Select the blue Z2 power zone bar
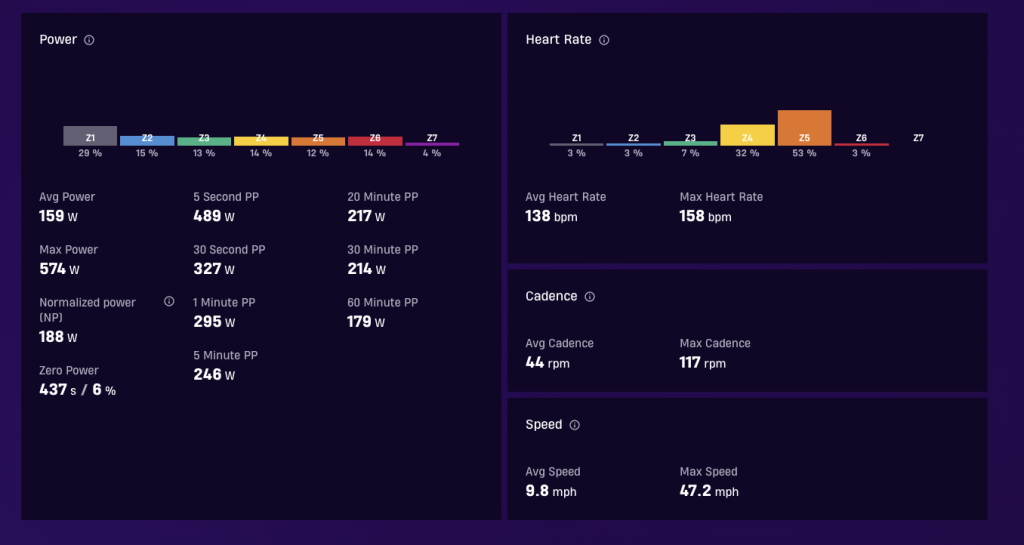Screen dimensions: 1024x545 pyautogui.click(x=147, y=140)
